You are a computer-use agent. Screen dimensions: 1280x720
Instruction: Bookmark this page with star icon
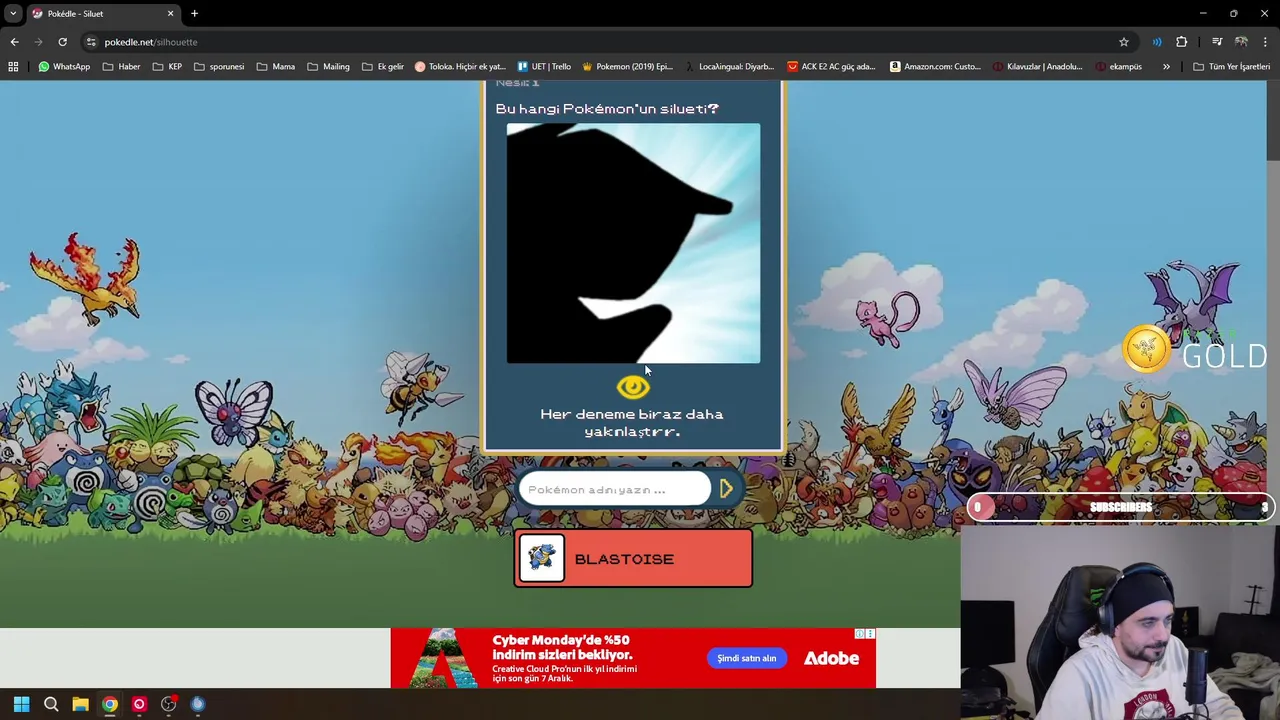(1124, 42)
